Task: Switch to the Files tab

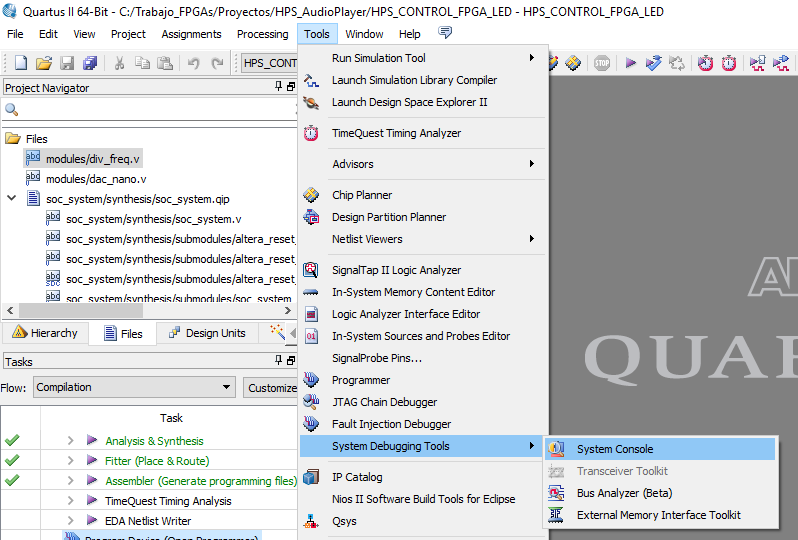Action: coord(123,333)
